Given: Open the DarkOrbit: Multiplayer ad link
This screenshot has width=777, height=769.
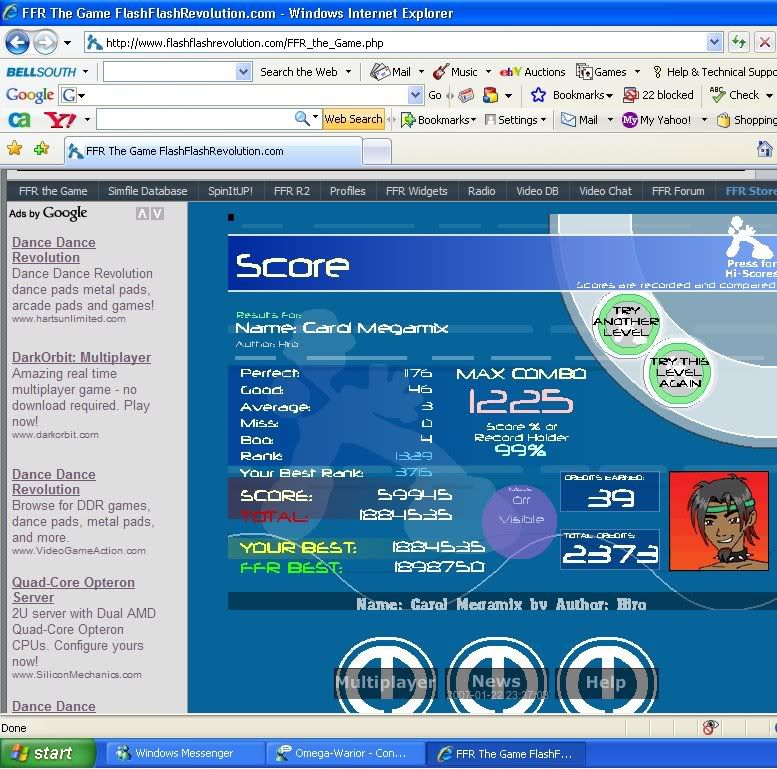Looking at the screenshot, I should point(81,357).
